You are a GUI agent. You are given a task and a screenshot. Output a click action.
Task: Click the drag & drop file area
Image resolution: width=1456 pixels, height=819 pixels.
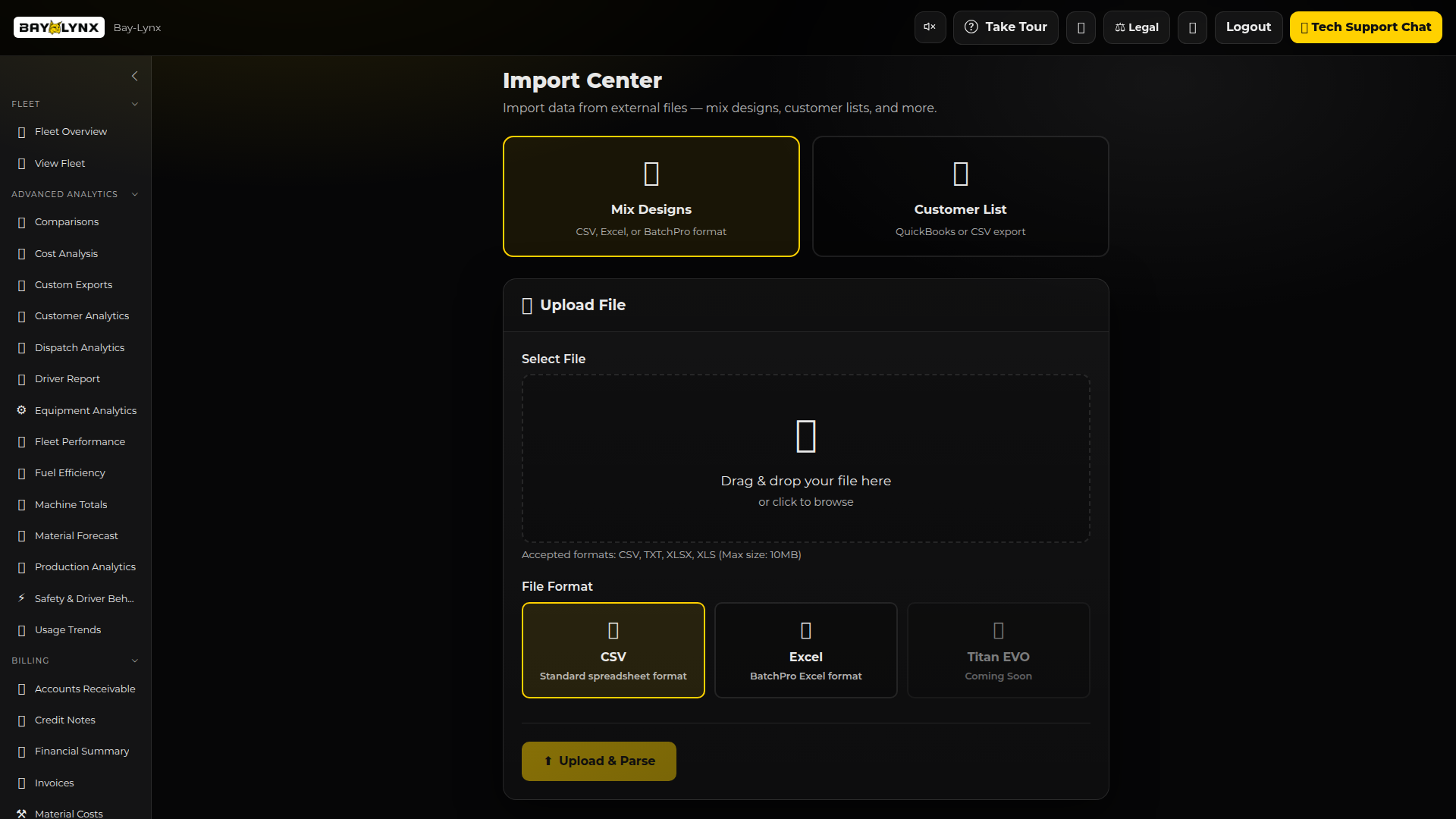point(805,459)
